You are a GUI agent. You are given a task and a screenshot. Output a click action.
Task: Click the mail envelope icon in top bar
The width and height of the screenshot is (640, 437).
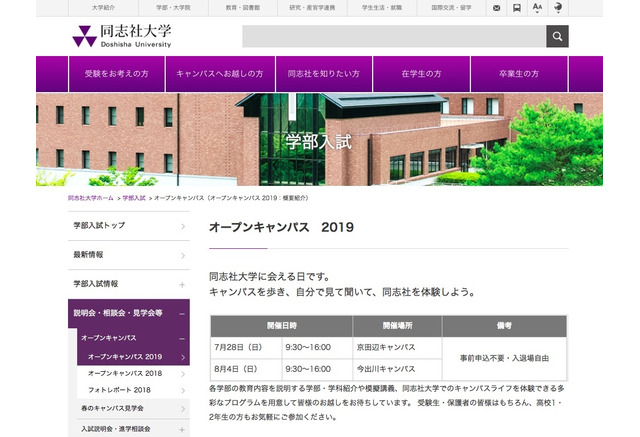point(496,8)
